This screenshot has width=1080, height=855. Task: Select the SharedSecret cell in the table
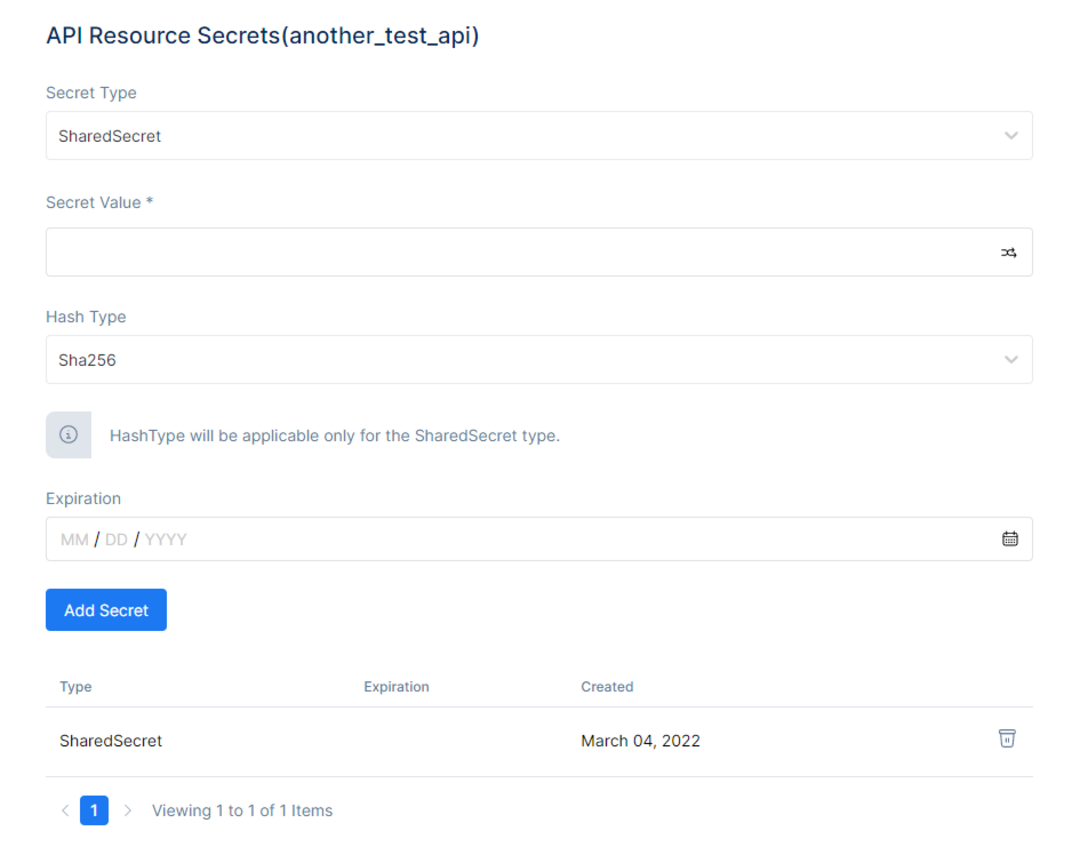111,741
